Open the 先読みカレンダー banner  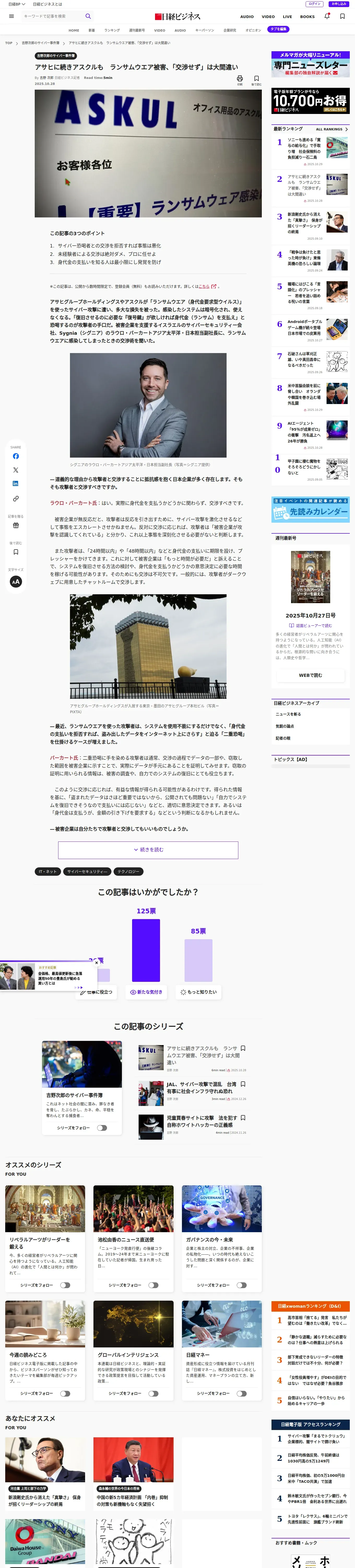311,510
